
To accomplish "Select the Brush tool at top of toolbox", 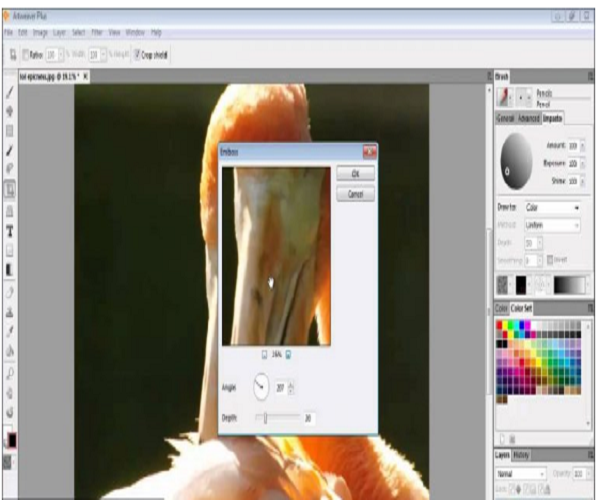I will [10, 92].
